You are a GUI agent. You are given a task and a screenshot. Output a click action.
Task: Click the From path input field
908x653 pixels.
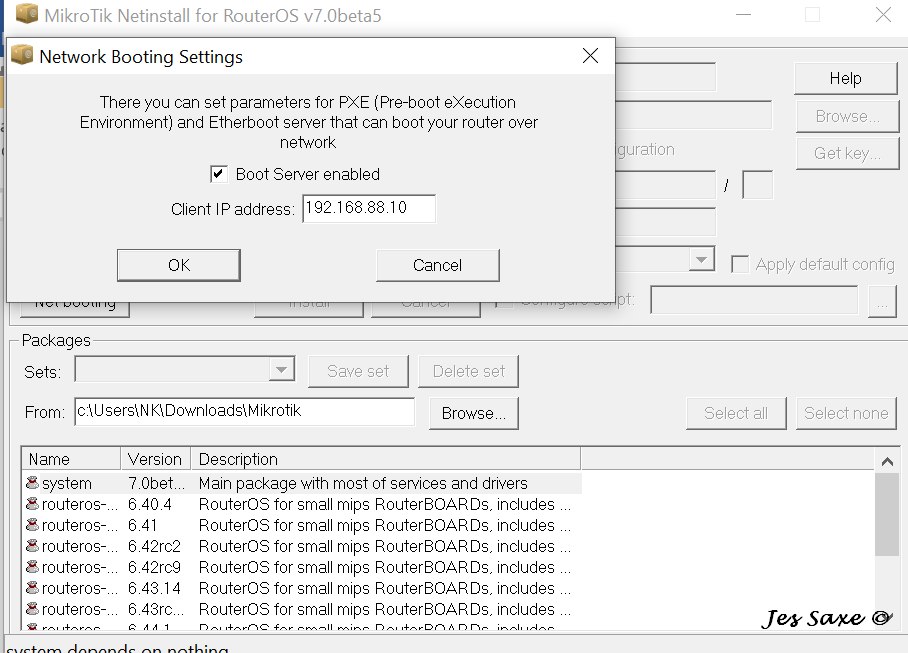(244, 412)
